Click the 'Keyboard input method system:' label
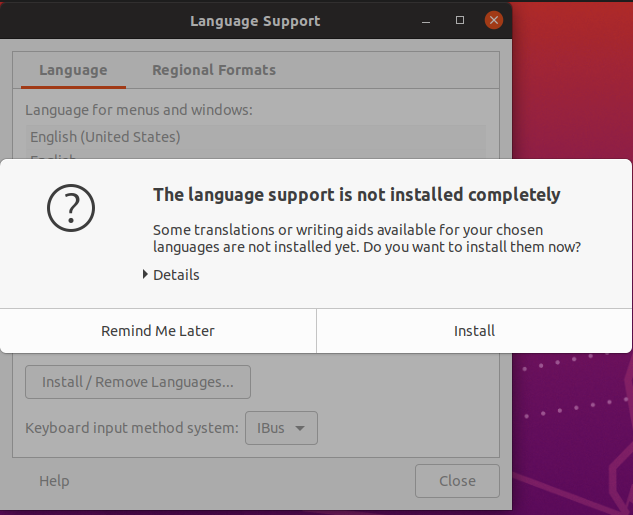This screenshot has height=515, width=633. 132,428
